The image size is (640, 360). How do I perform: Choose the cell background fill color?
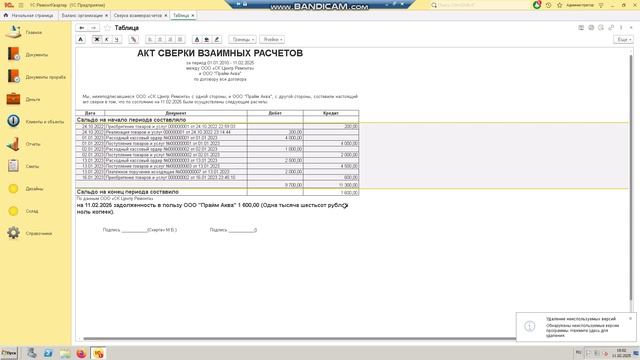tap(207, 40)
